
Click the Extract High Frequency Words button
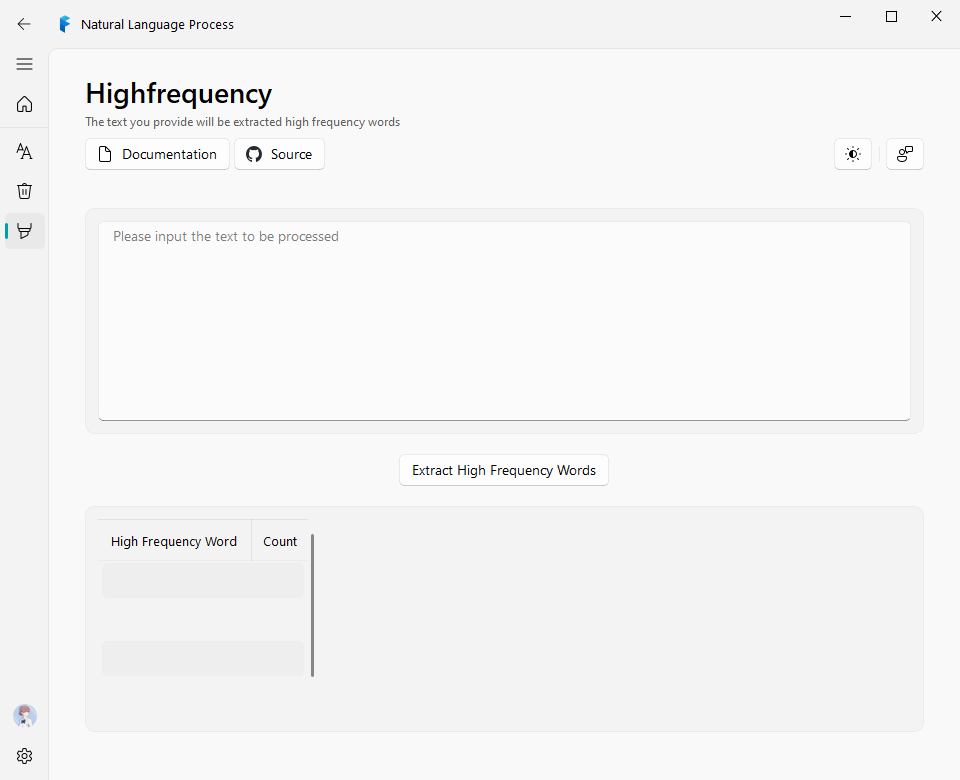tap(503, 470)
